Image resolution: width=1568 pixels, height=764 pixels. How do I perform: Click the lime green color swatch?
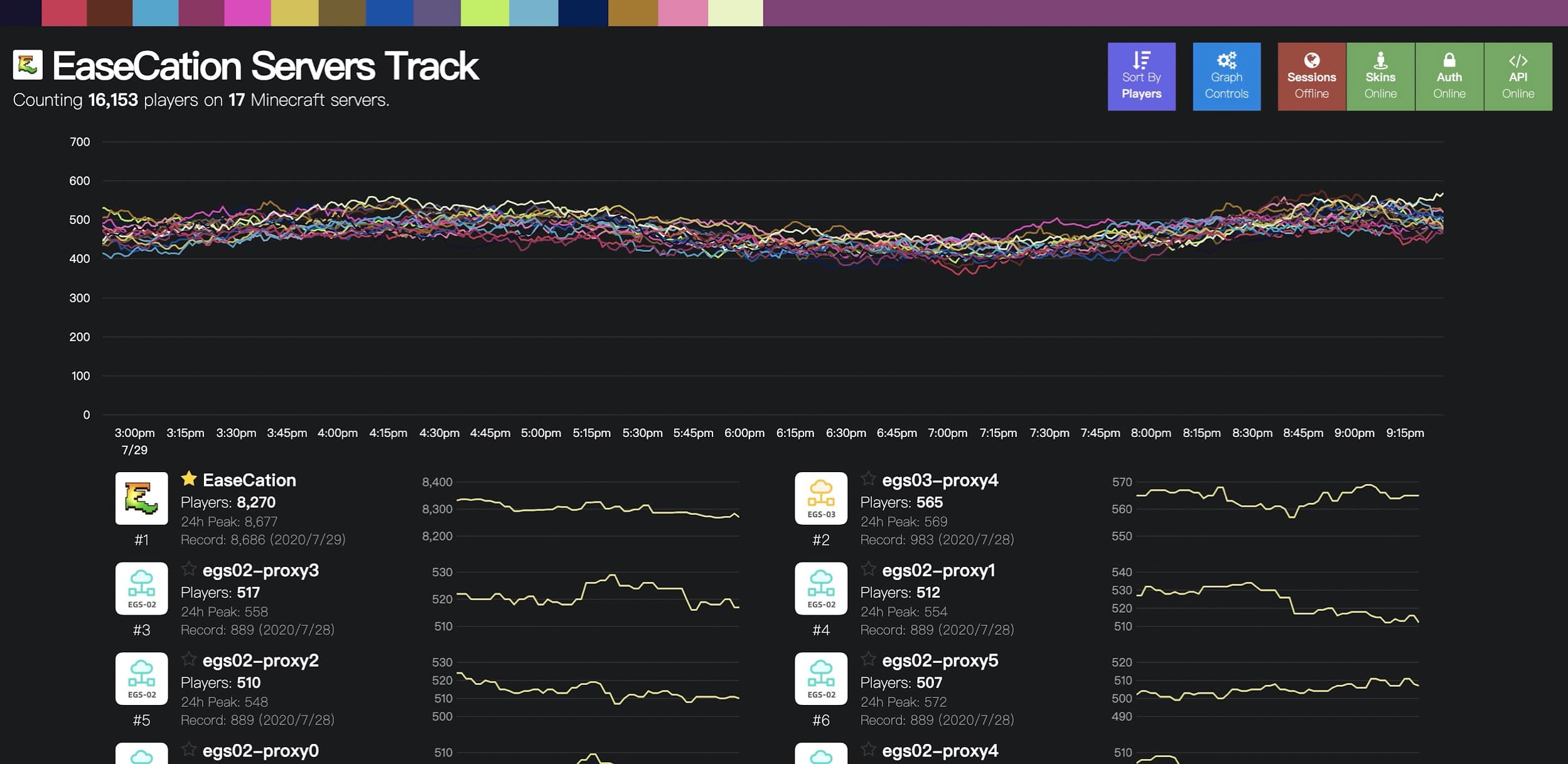484,13
